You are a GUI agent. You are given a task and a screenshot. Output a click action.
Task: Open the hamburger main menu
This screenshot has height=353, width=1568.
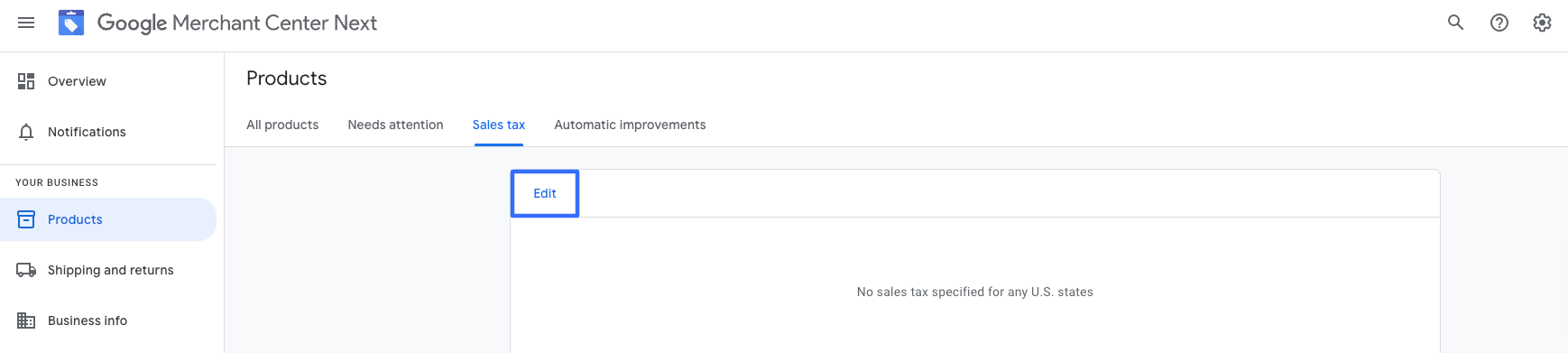(26, 23)
